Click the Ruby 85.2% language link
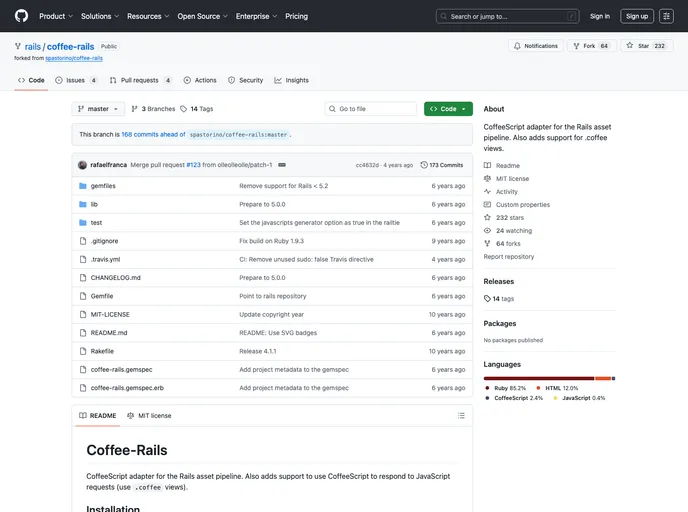The width and height of the screenshot is (688, 512). (505, 388)
